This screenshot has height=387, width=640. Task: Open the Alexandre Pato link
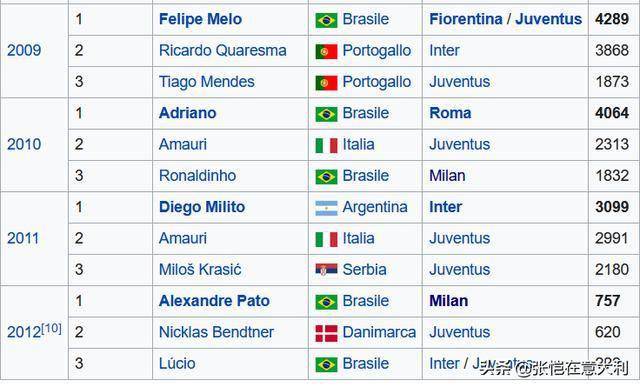214,301
